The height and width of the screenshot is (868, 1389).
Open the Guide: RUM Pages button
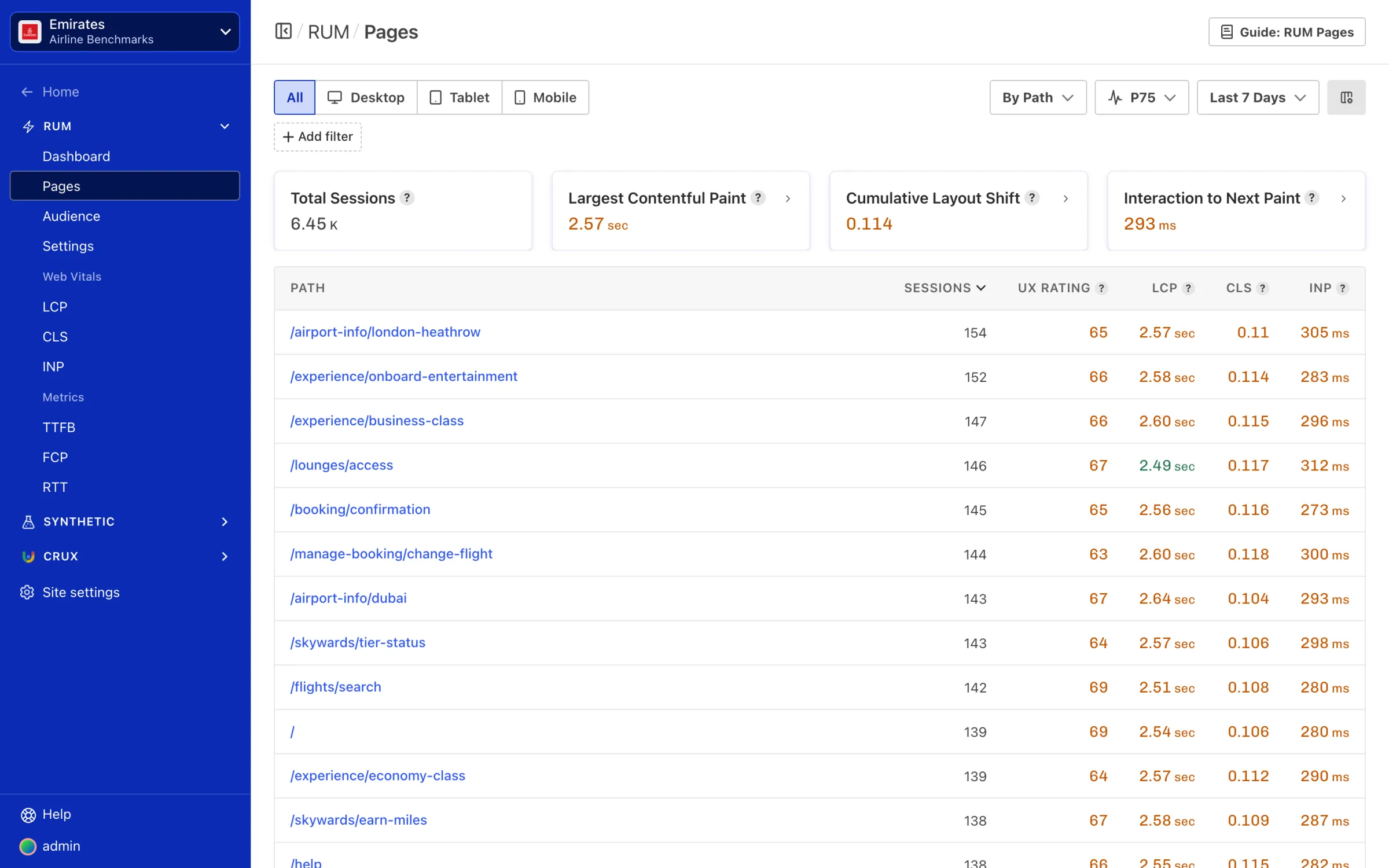1287,32
